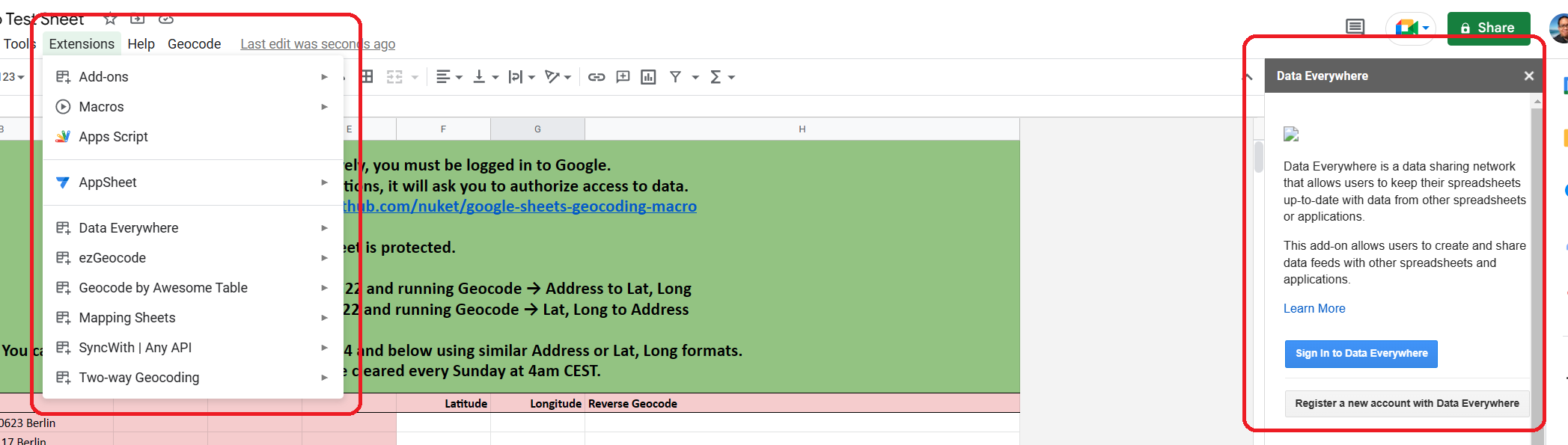This screenshot has height=445, width=1568.
Task: Open the 123 number format dropdown
Action: coord(13,77)
